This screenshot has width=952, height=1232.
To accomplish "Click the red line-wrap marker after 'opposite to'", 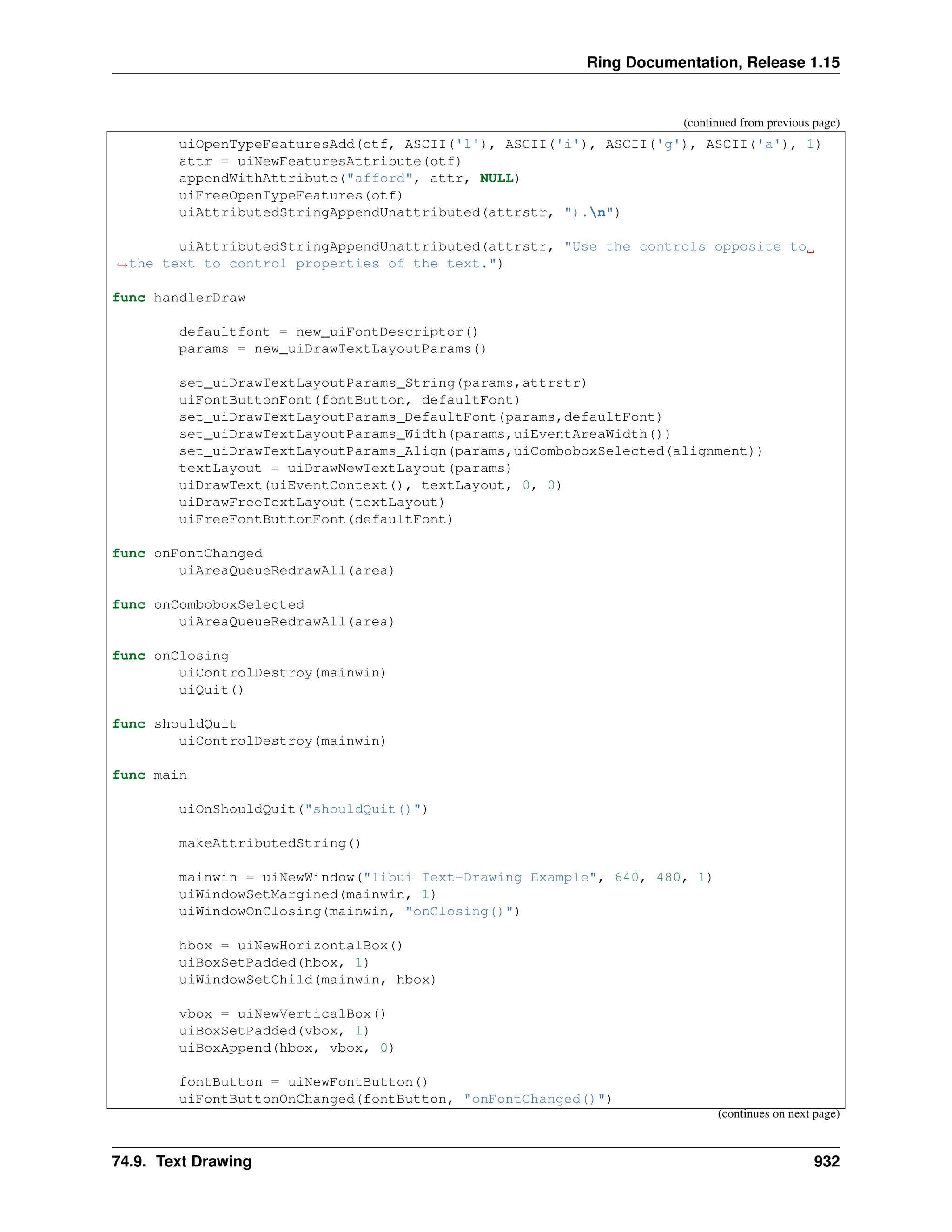I will (x=810, y=251).
